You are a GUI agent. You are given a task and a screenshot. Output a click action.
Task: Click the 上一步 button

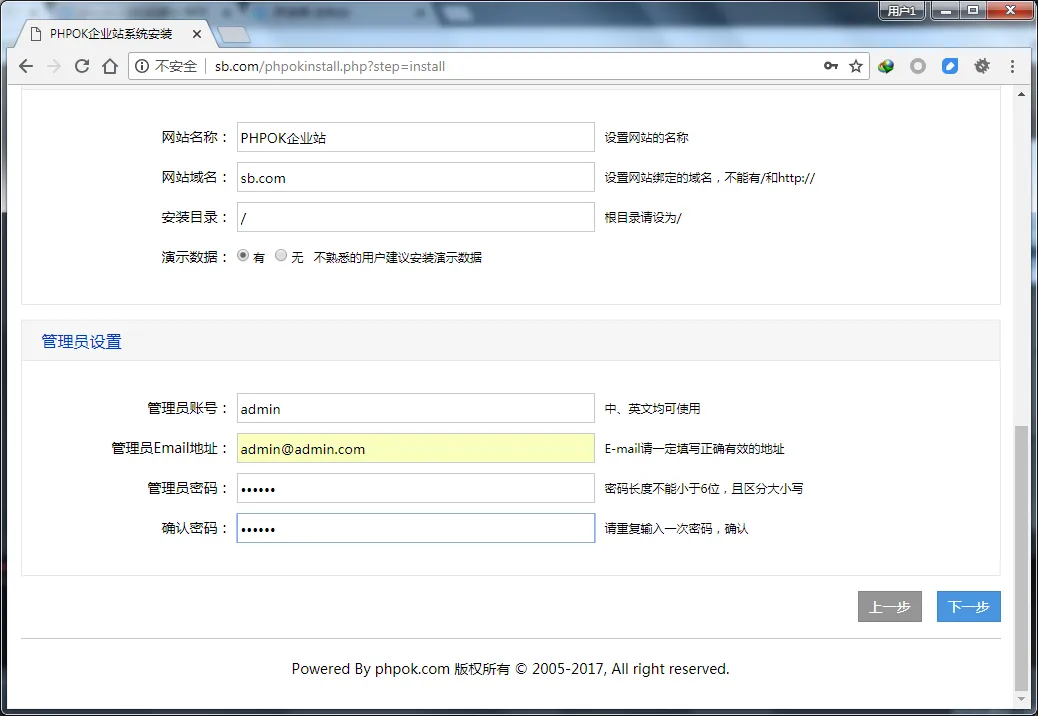tap(889, 607)
